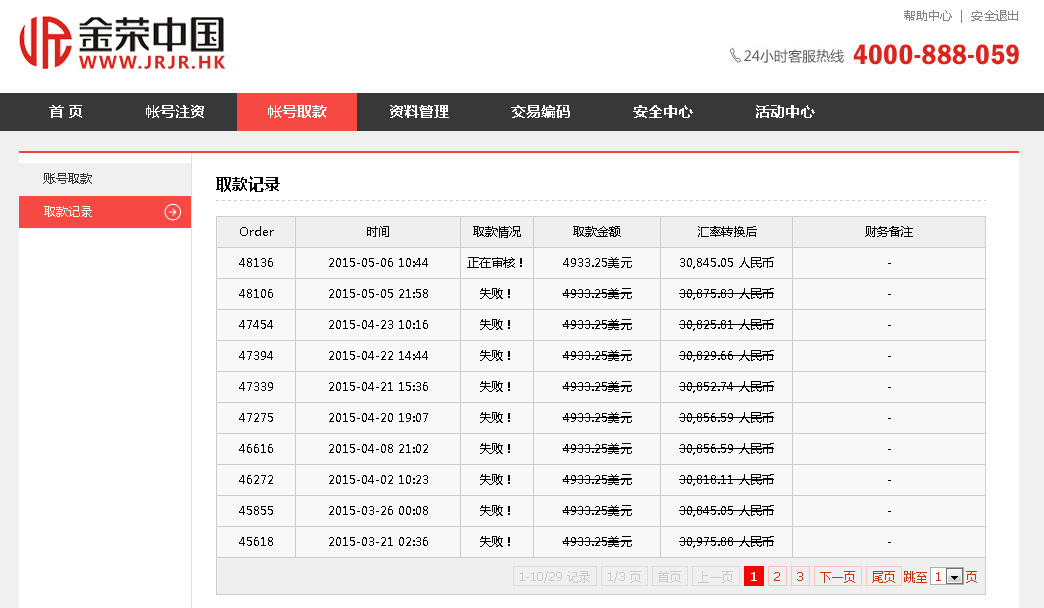The width and height of the screenshot is (1044, 608).
Task: Click the 1-10/29 记录 record count
Action: pyautogui.click(x=555, y=577)
